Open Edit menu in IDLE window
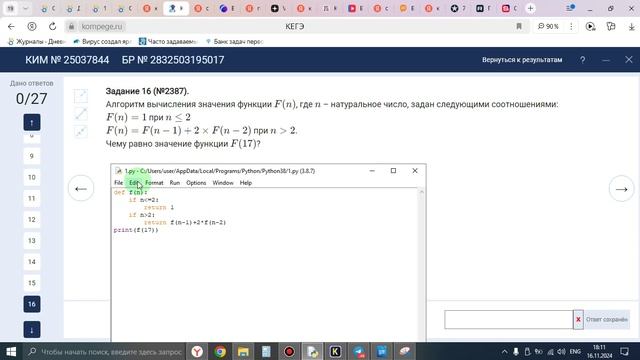This screenshot has height=360, width=640. click(134, 183)
